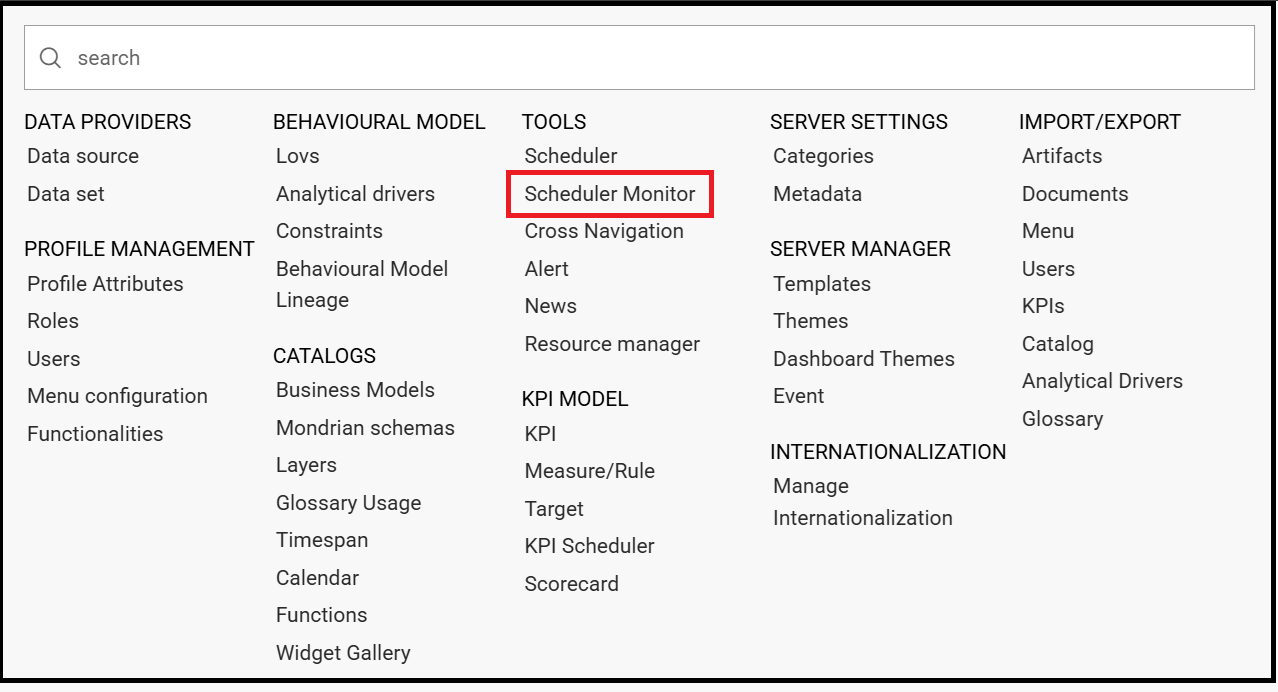
Task: Open Templates in Server Manager
Action: [x=822, y=284]
